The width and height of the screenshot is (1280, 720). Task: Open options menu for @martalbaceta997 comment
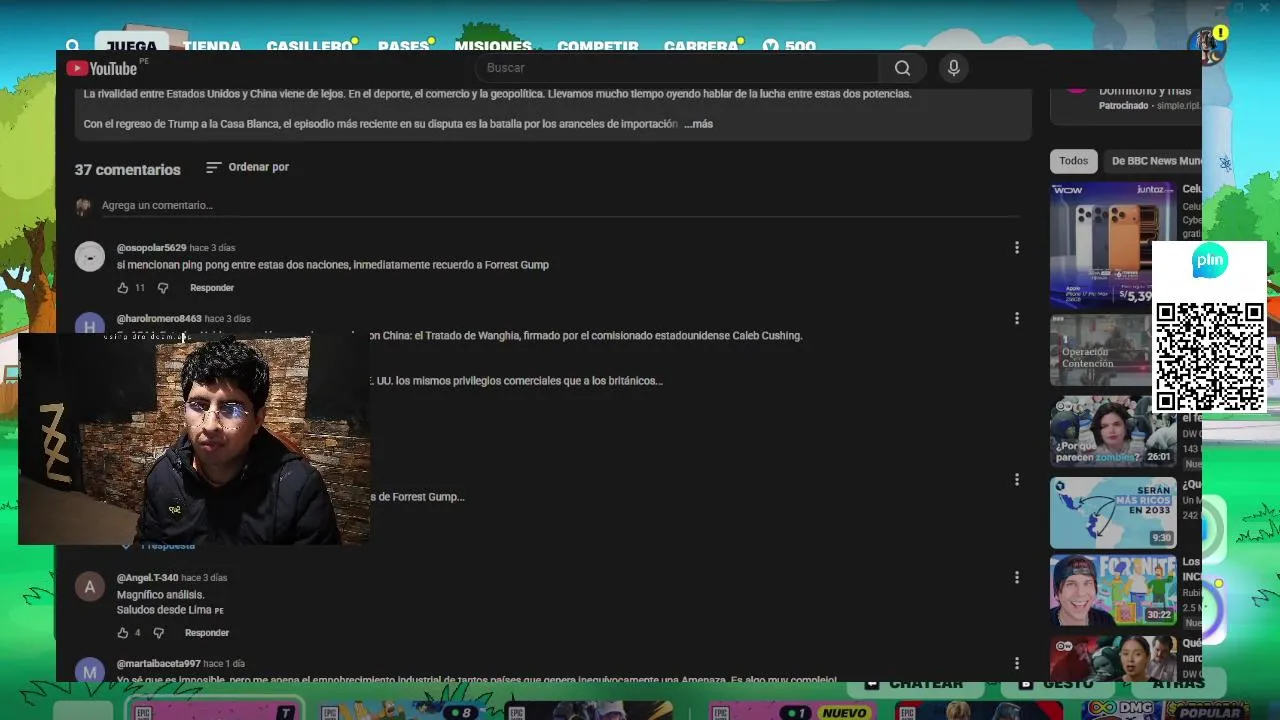click(x=1017, y=663)
